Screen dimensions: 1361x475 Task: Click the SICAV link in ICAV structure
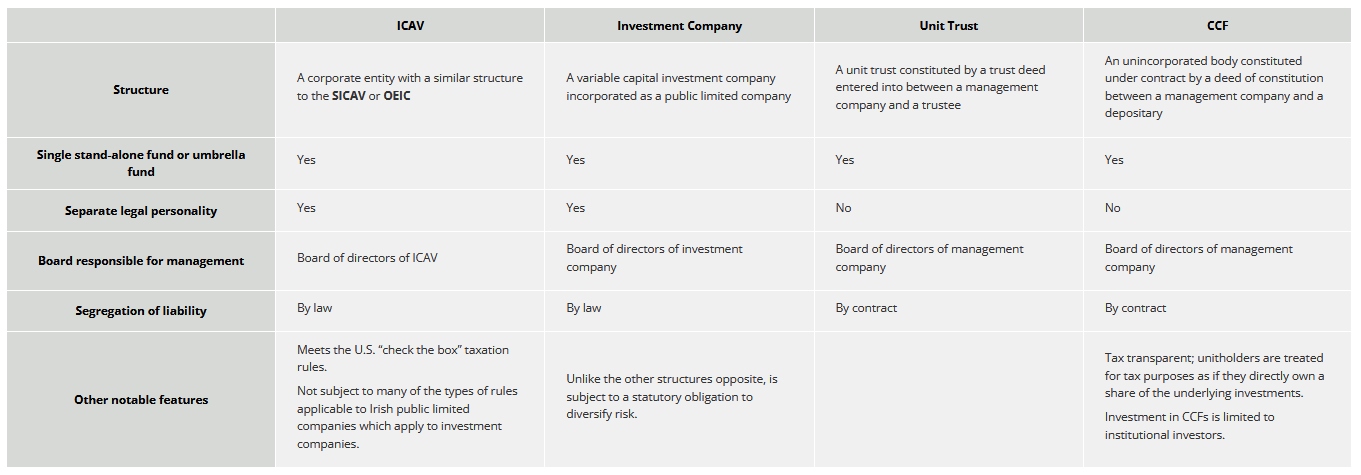(x=349, y=96)
